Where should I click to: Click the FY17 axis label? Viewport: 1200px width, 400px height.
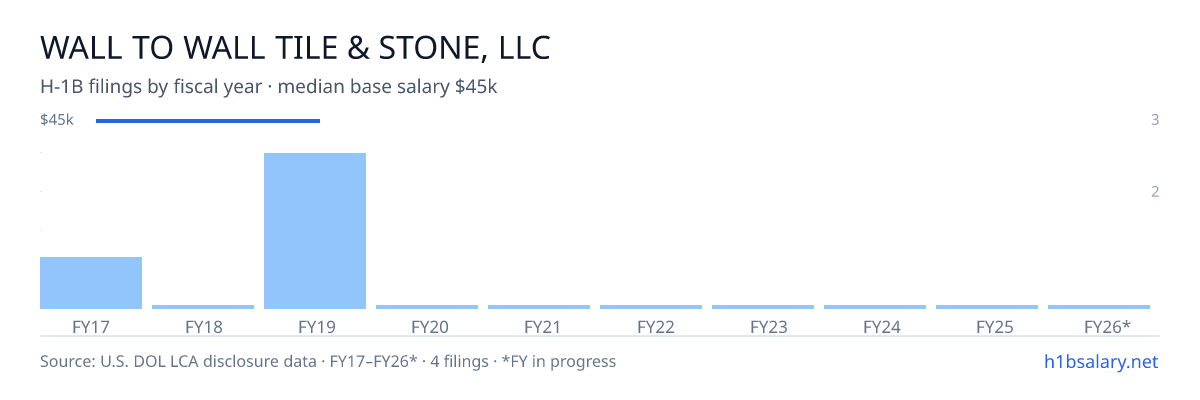point(91,326)
